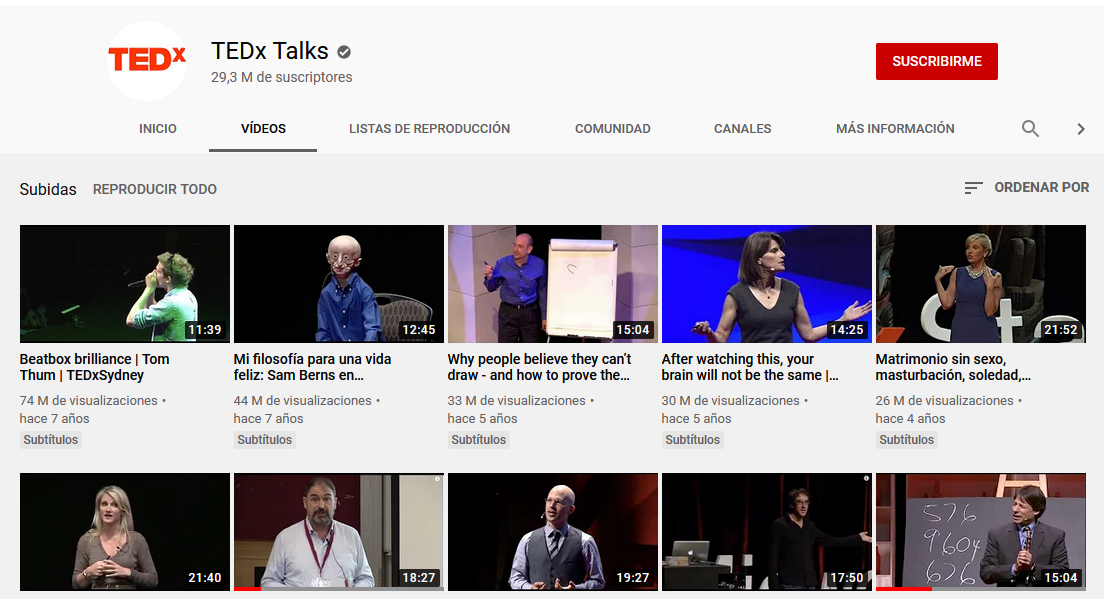
Task: Click the 30 M de visualizaciones text
Action: pyautogui.click(x=731, y=401)
